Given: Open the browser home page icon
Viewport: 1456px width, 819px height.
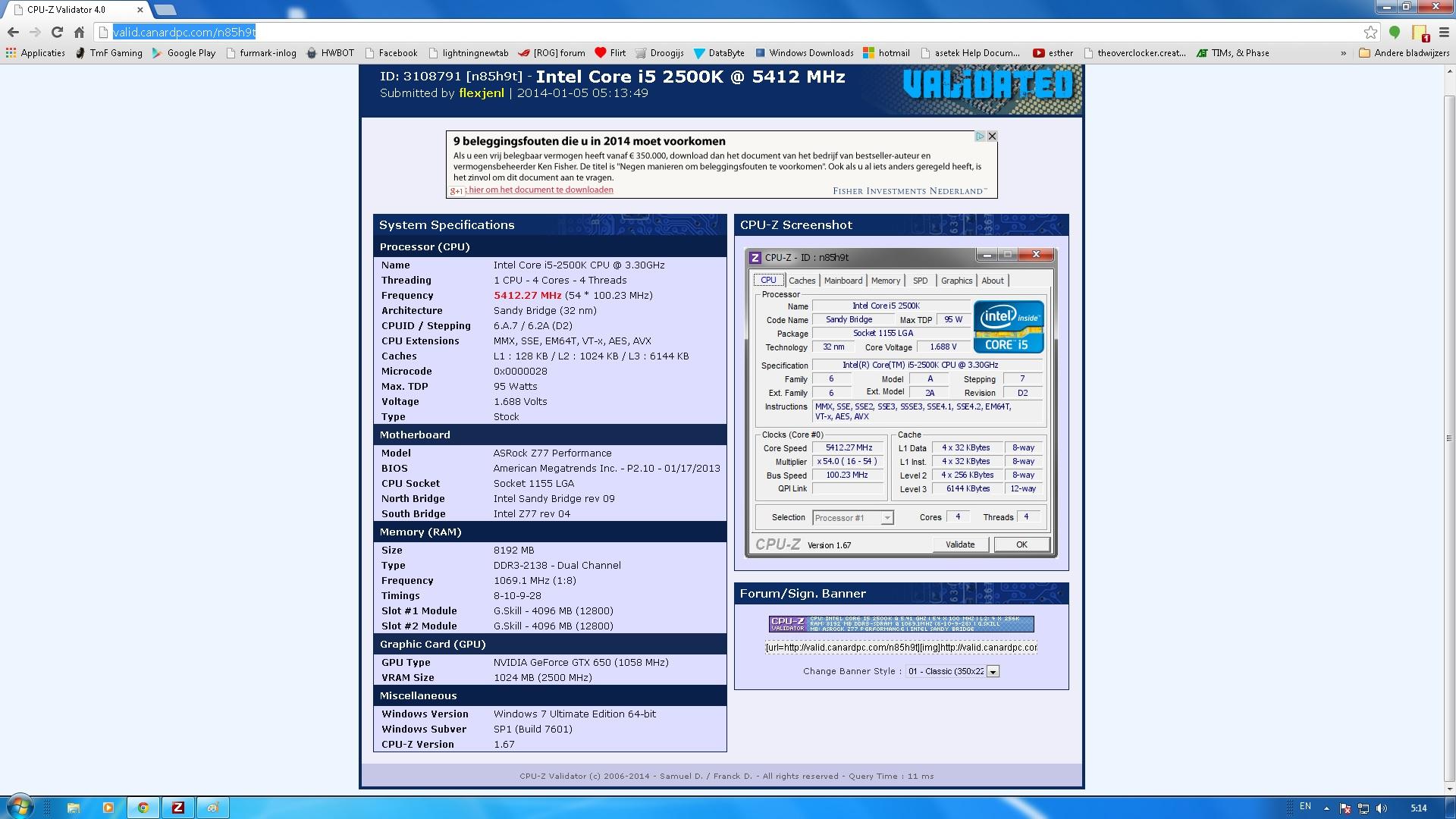Looking at the screenshot, I should click(79, 32).
